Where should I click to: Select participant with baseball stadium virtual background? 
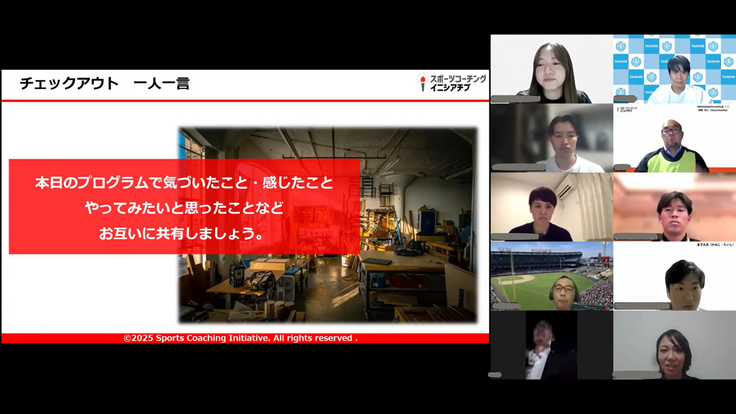pyautogui.click(x=551, y=275)
